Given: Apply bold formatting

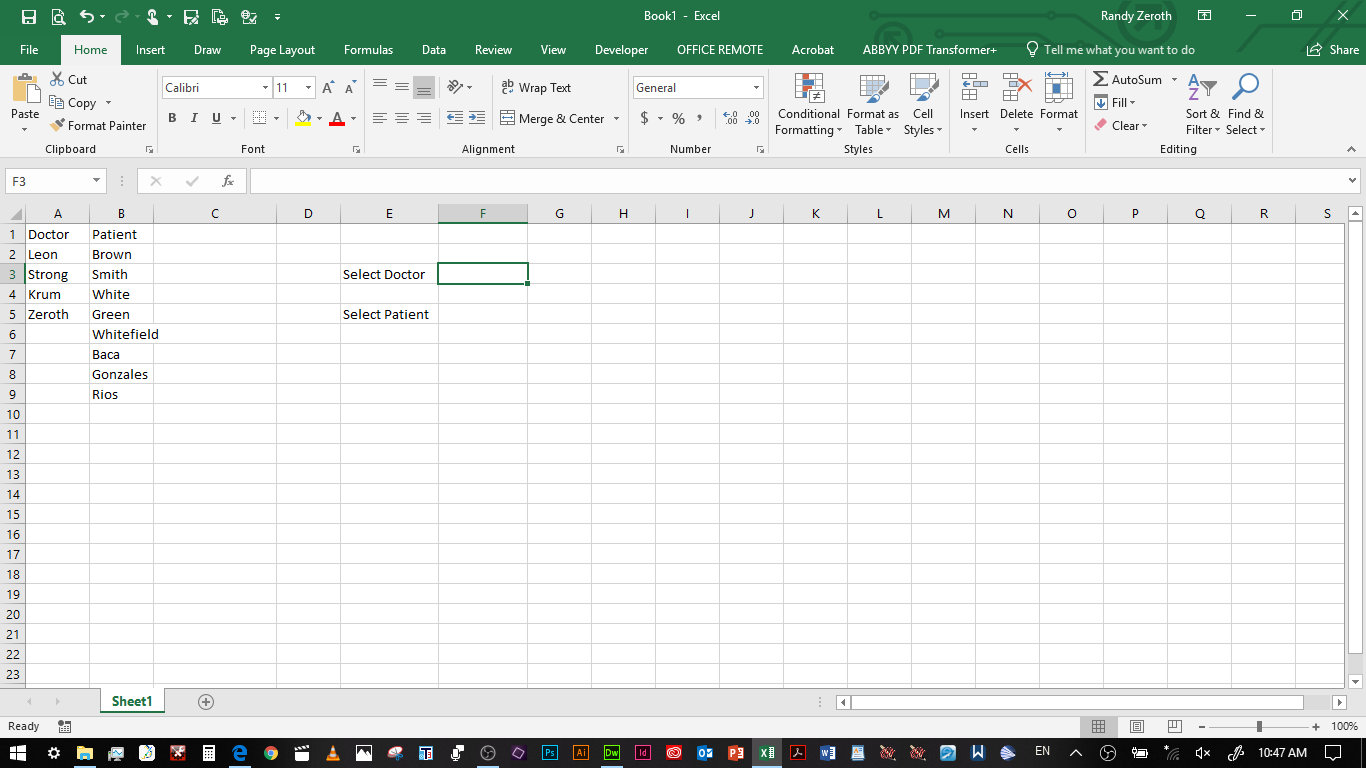Looking at the screenshot, I should (172, 118).
